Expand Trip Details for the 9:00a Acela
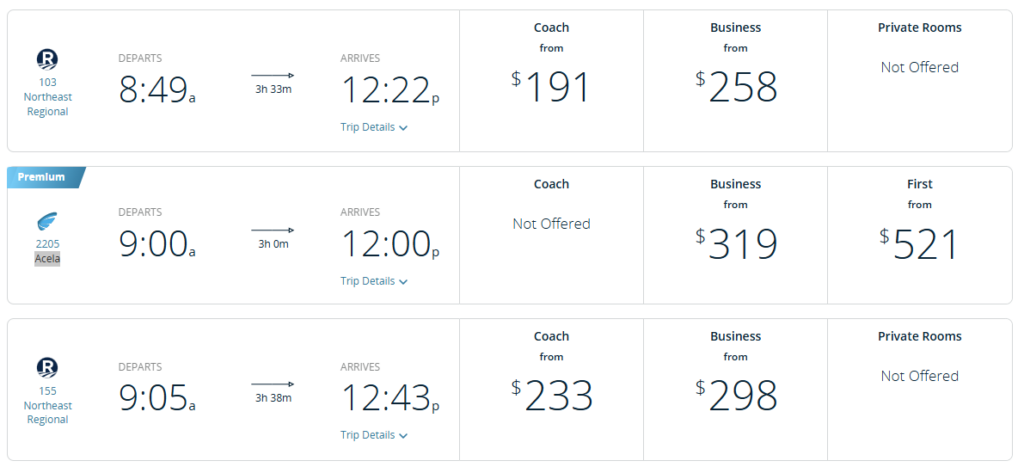 click(374, 282)
